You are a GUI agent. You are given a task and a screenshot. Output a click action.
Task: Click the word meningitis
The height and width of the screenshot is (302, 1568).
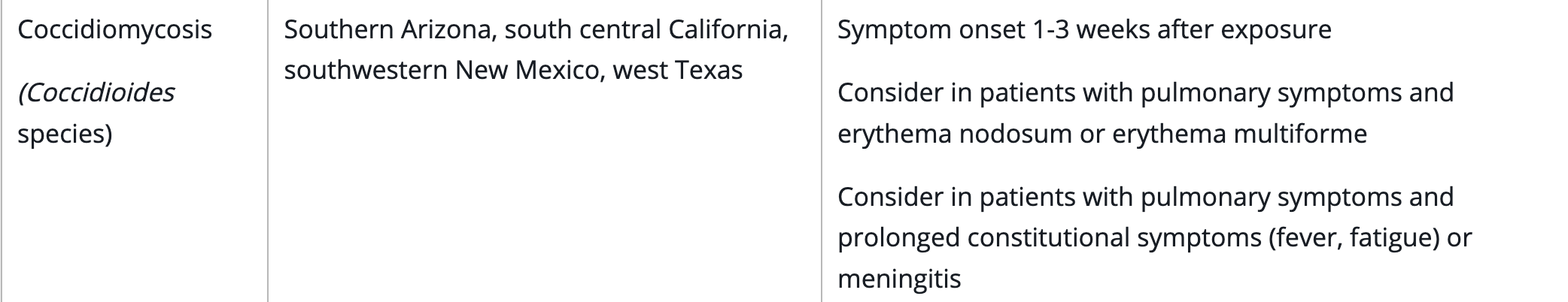pyautogui.click(x=899, y=279)
